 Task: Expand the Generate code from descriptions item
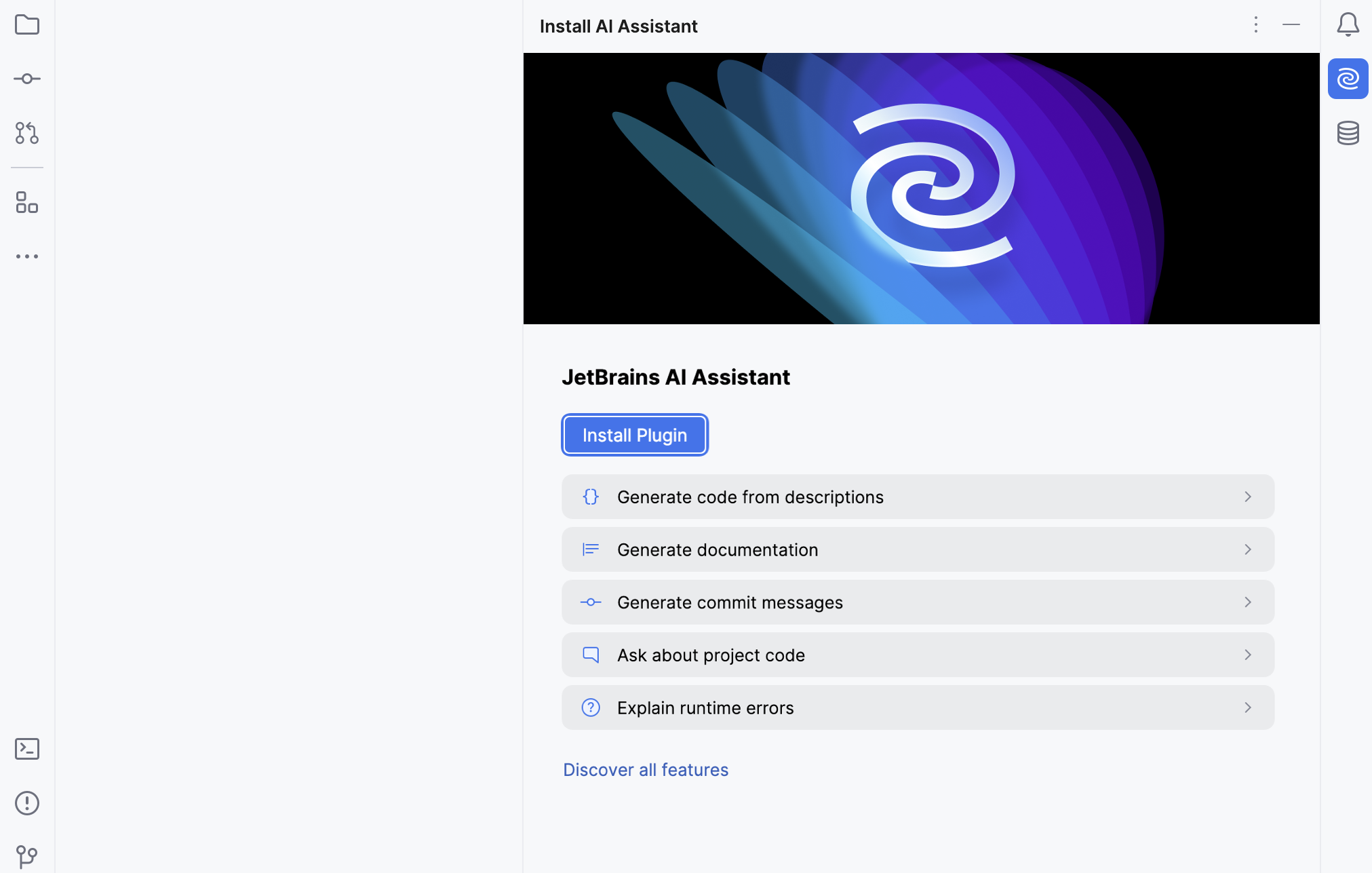tap(1248, 495)
